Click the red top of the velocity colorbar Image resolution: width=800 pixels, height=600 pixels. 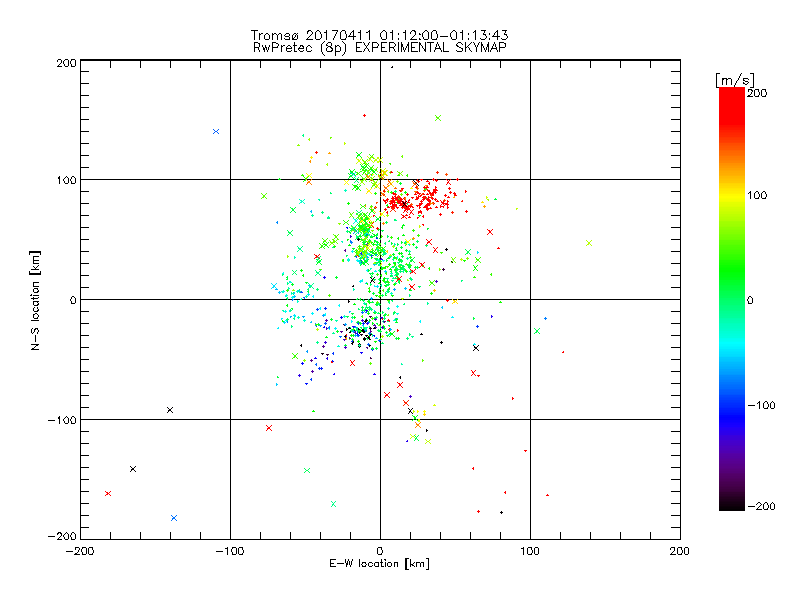pyautogui.click(x=732, y=105)
